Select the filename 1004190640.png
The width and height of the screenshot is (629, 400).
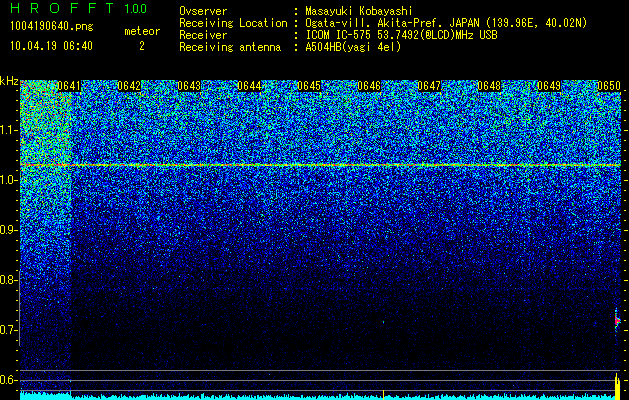pos(52,27)
